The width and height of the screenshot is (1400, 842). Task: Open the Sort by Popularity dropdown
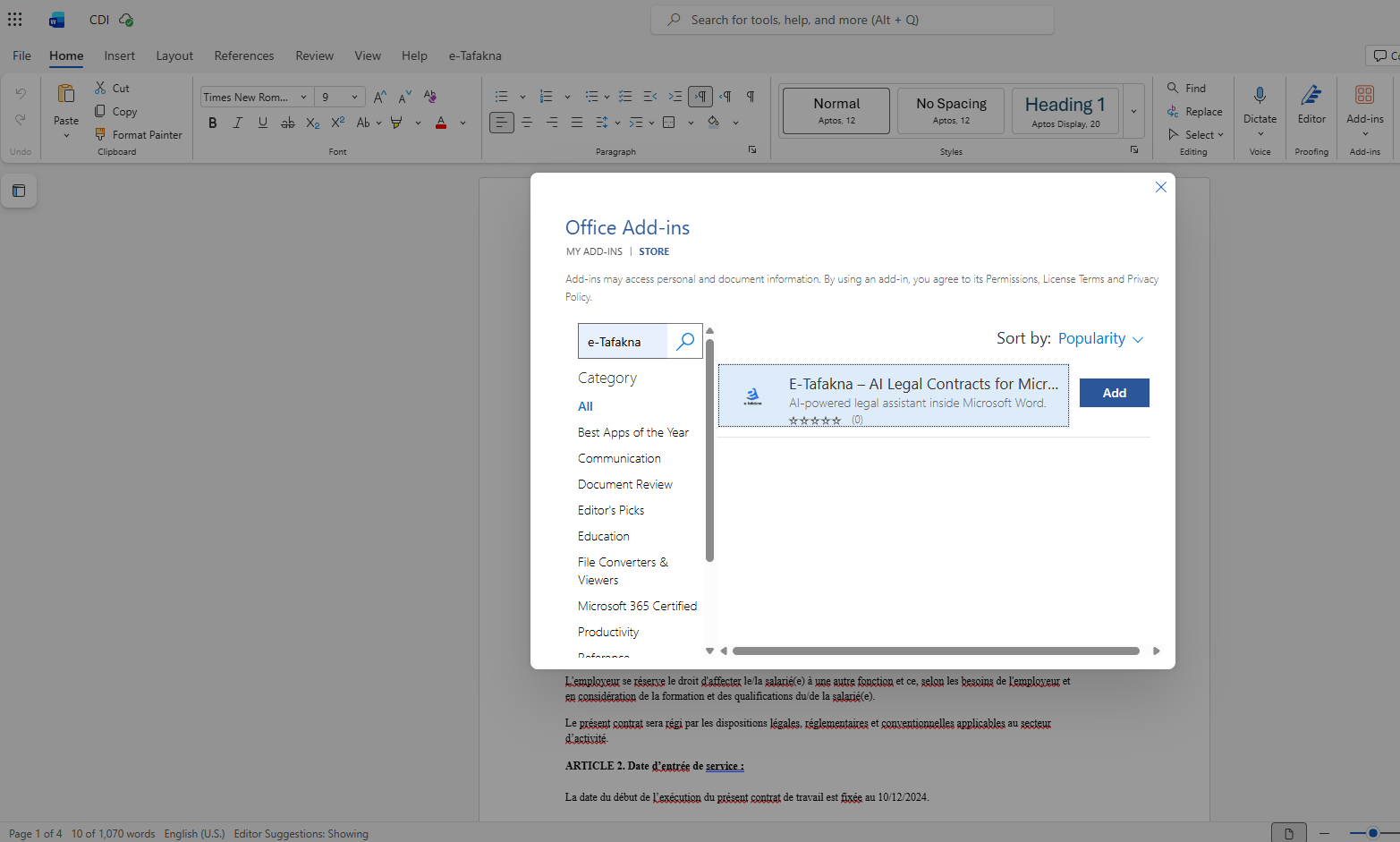pyautogui.click(x=1100, y=338)
